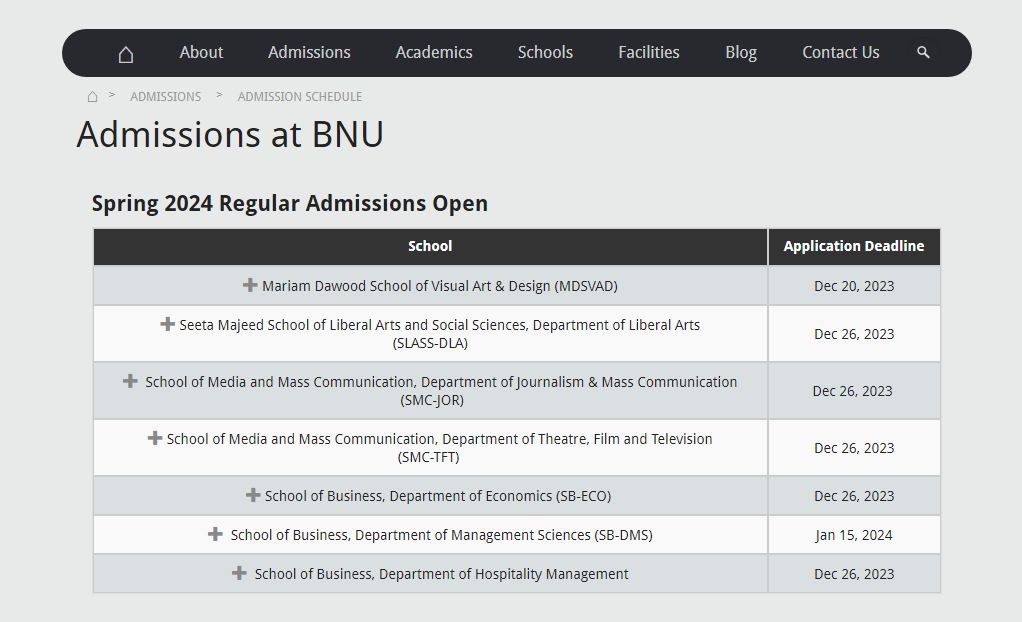Image resolution: width=1022 pixels, height=622 pixels.
Task: Go to the breadcrumb home icon
Action: tap(93, 96)
